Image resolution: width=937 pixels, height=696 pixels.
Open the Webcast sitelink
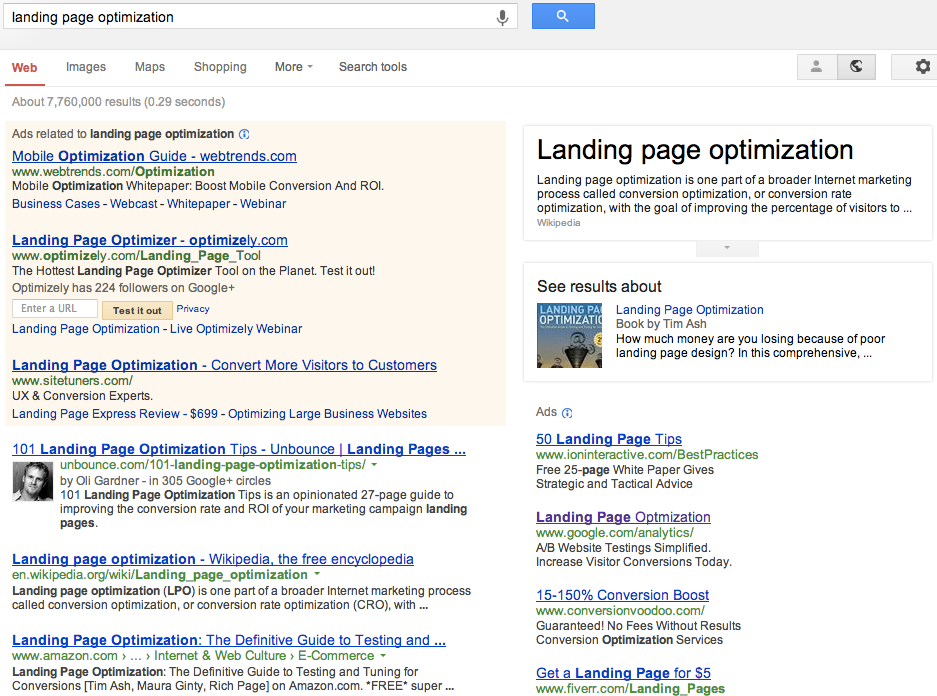click(134, 204)
